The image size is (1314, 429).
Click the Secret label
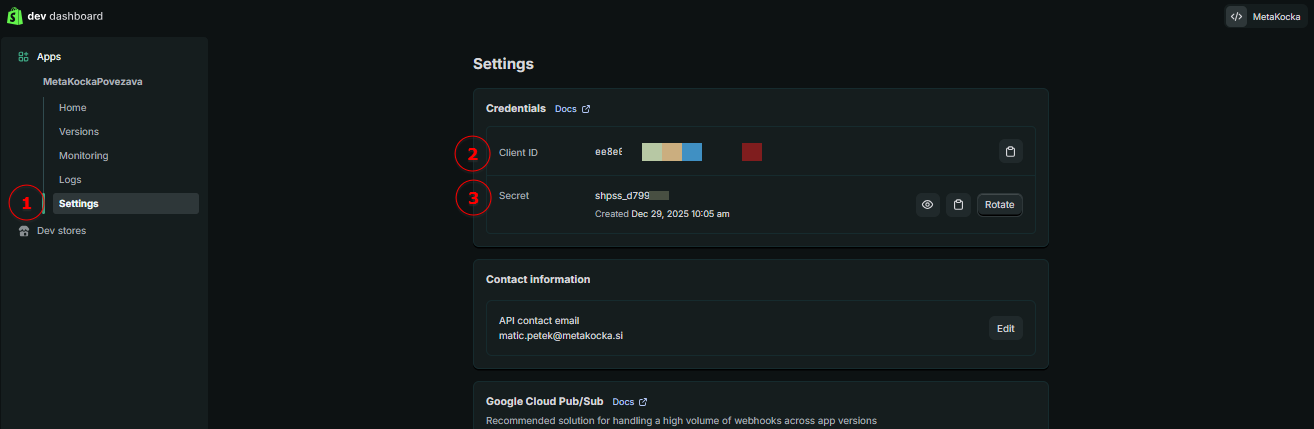tap(514, 196)
